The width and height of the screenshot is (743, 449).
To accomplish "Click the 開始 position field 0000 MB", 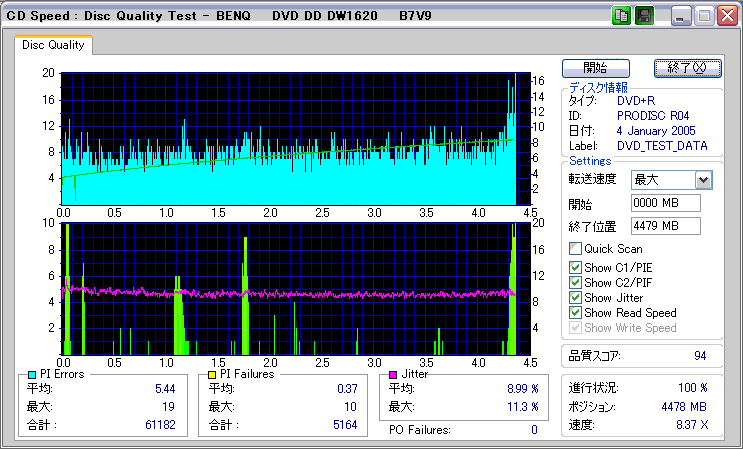I will pos(666,203).
